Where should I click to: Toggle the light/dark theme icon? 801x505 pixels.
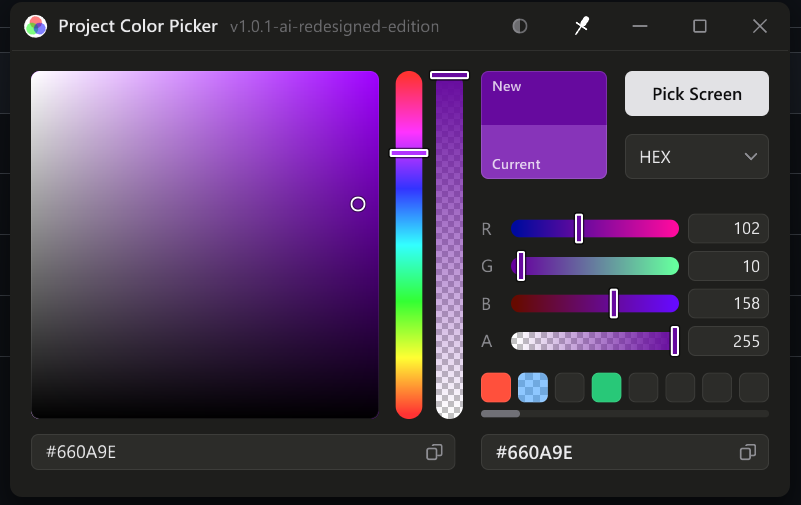520,26
